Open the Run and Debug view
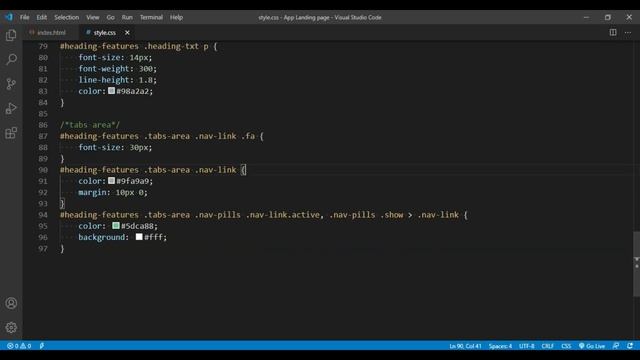Screen dimensions: 640x360 11,109
